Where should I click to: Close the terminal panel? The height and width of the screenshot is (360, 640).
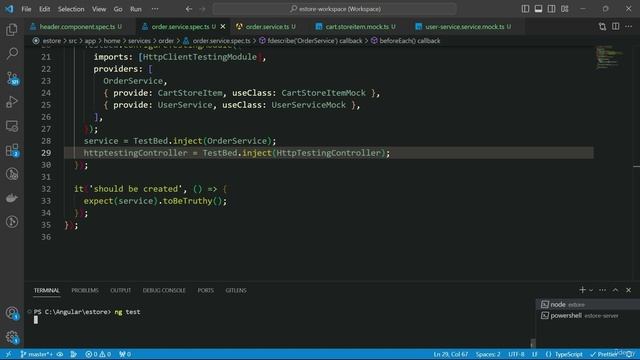click(629, 290)
